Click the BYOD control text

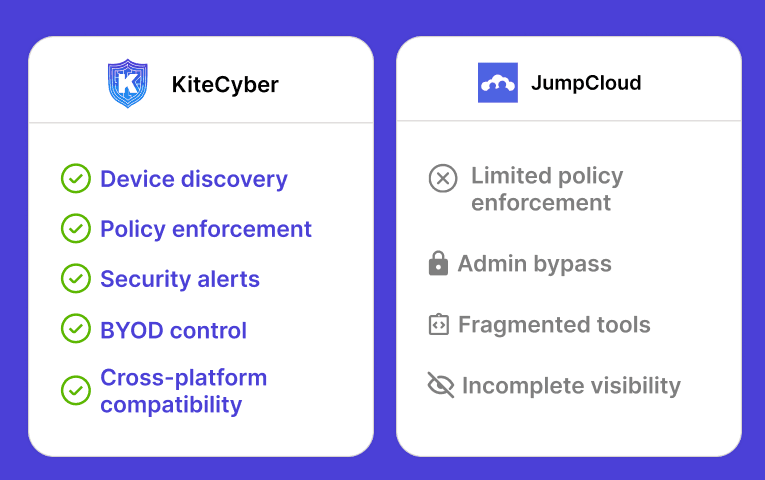point(173,331)
